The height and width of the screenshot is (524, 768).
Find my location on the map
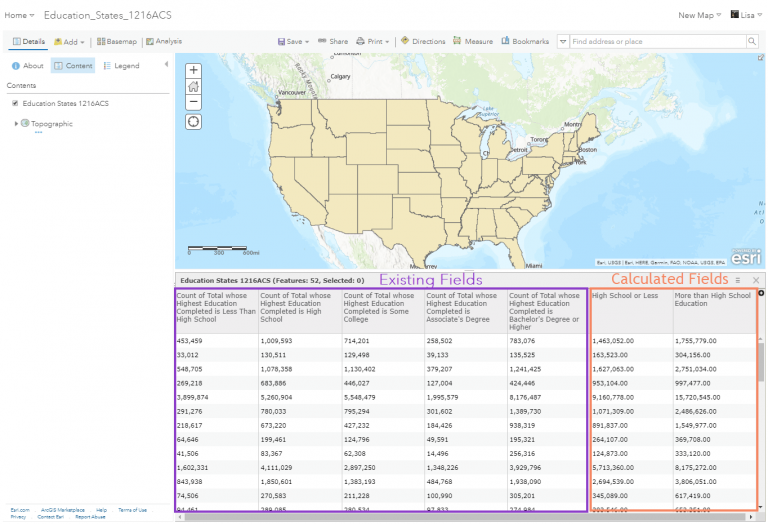[193, 121]
